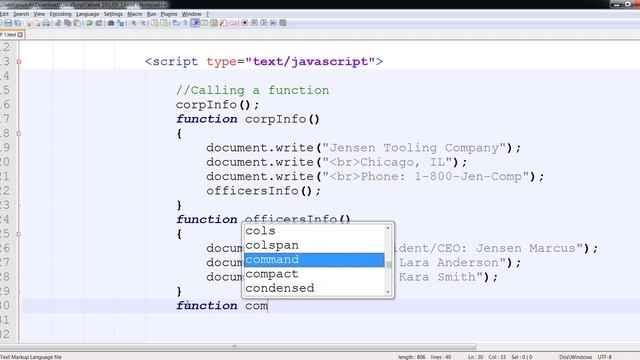The height and width of the screenshot is (360, 640).
Task: Open the Settings menu
Action: [113, 14]
